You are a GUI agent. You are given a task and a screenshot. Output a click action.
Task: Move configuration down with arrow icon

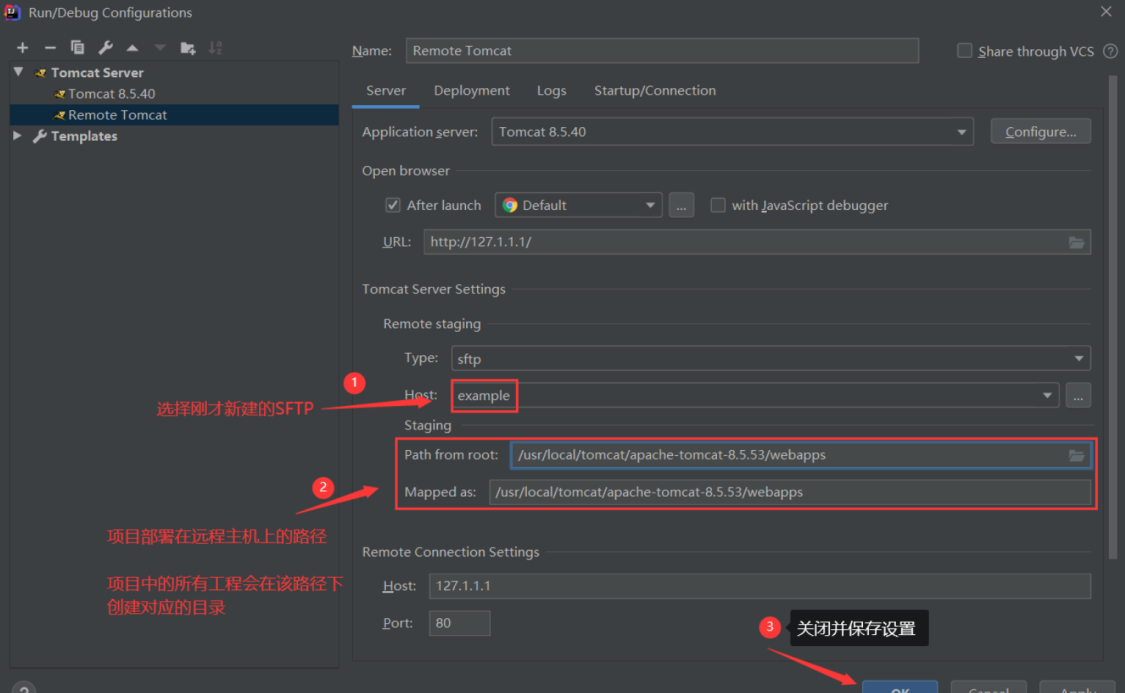tap(160, 48)
